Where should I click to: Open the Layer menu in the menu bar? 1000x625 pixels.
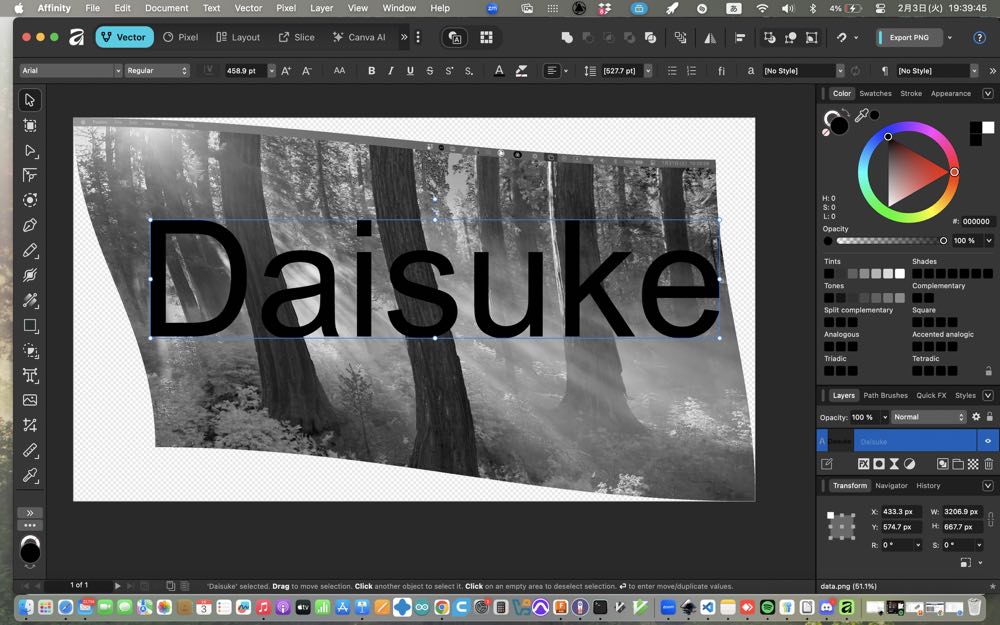[x=321, y=8]
